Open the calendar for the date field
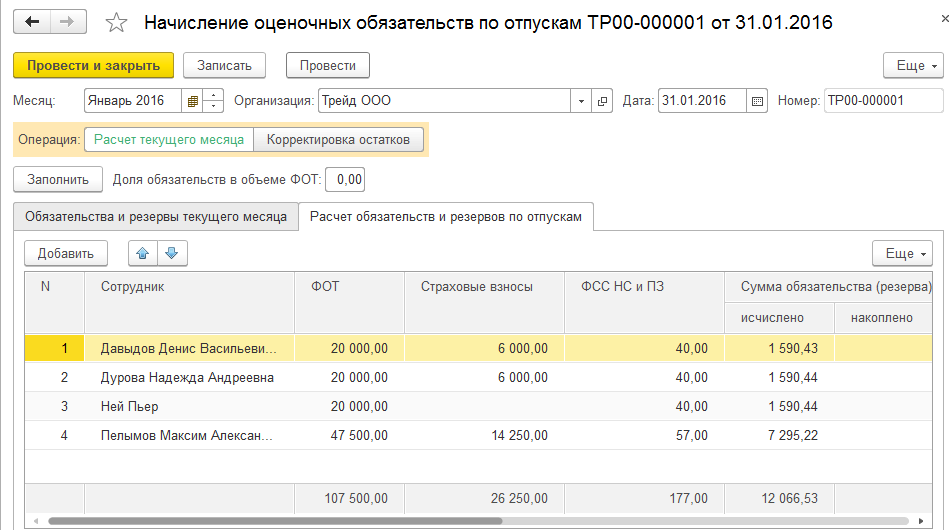The image size is (952, 530). click(x=757, y=101)
